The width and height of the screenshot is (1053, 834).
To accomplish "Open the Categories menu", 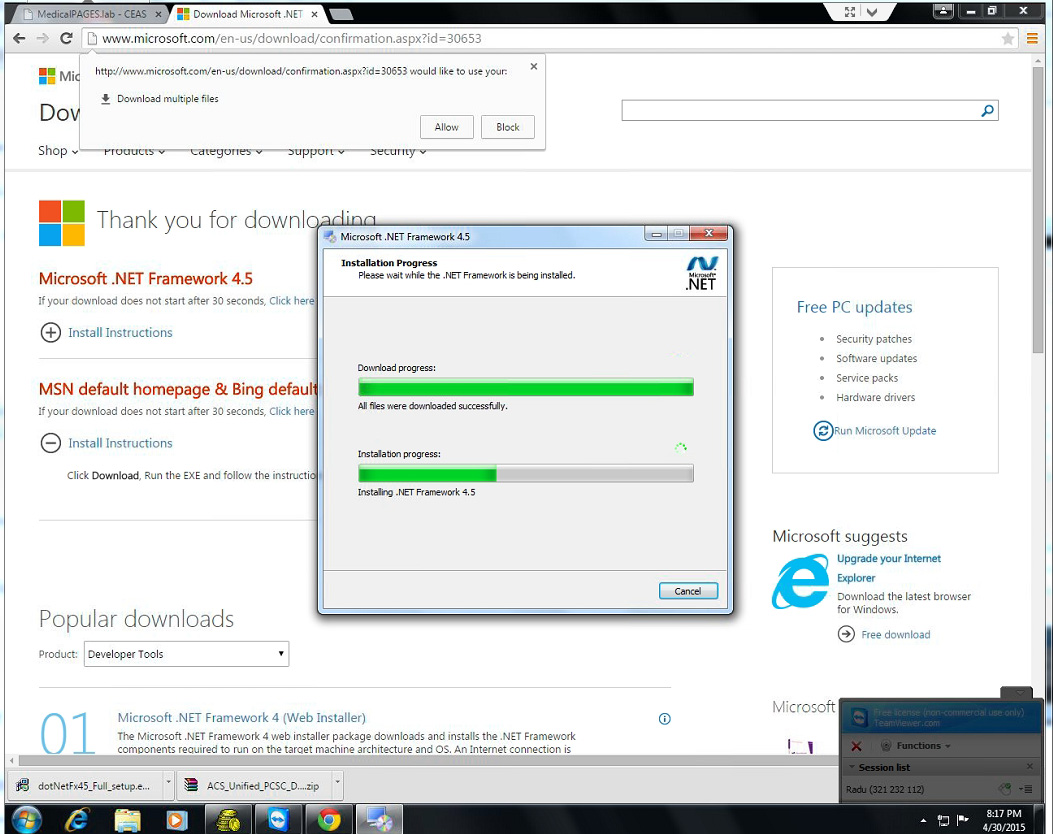I will tap(226, 151).
